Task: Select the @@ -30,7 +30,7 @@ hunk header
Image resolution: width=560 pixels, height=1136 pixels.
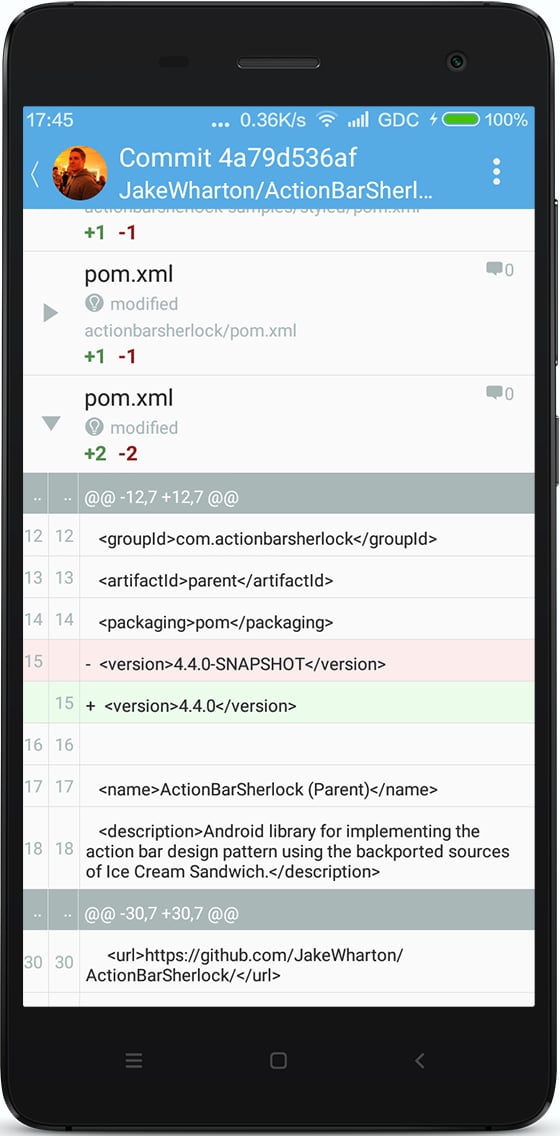Action: coord(279,910)
